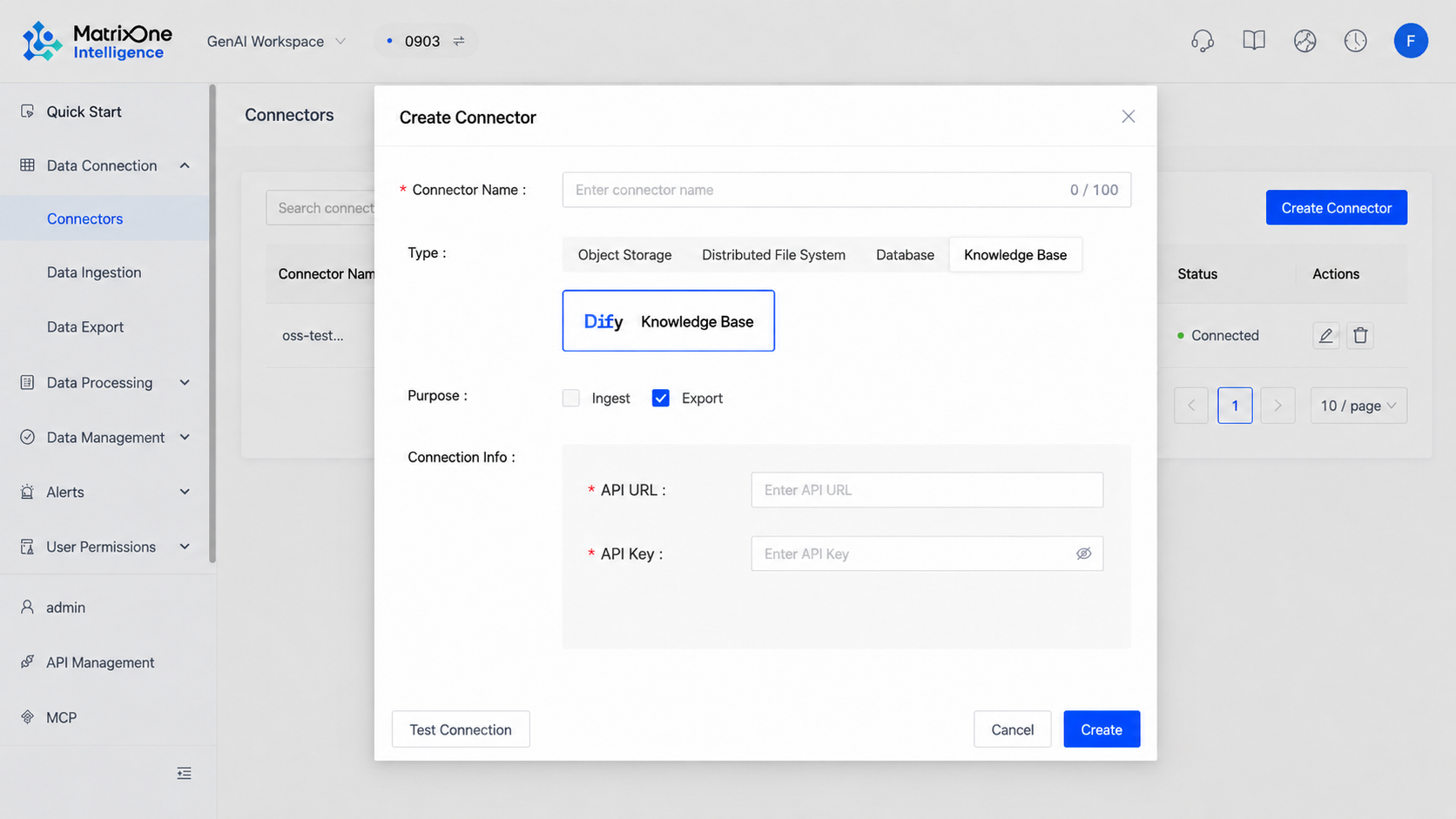Open the GenAI Workspace dropdown

pos(276,41)
